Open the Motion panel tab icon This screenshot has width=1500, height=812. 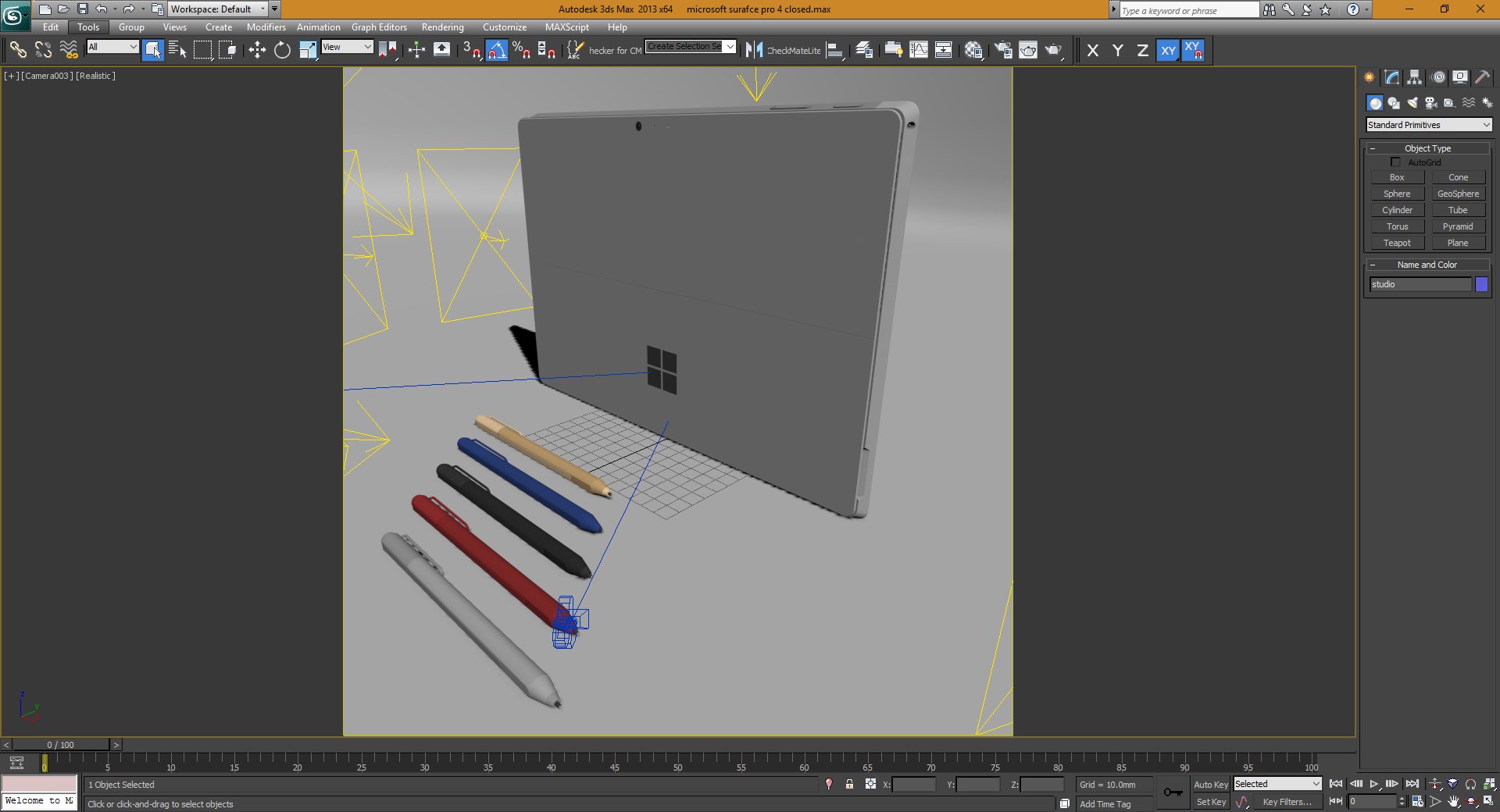1438,77
